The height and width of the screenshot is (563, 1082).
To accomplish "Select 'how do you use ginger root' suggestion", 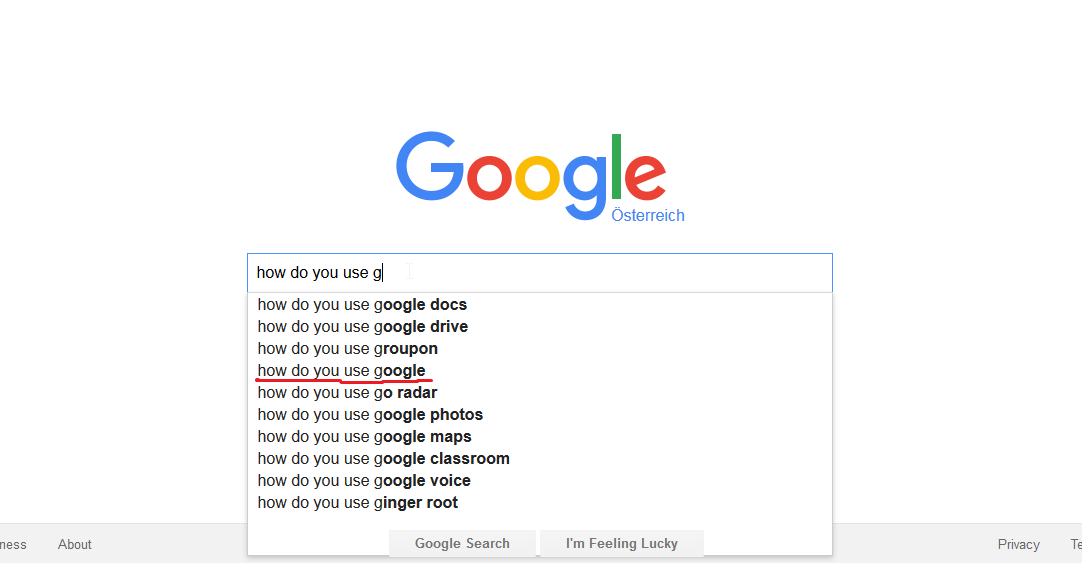I will 540,503.
